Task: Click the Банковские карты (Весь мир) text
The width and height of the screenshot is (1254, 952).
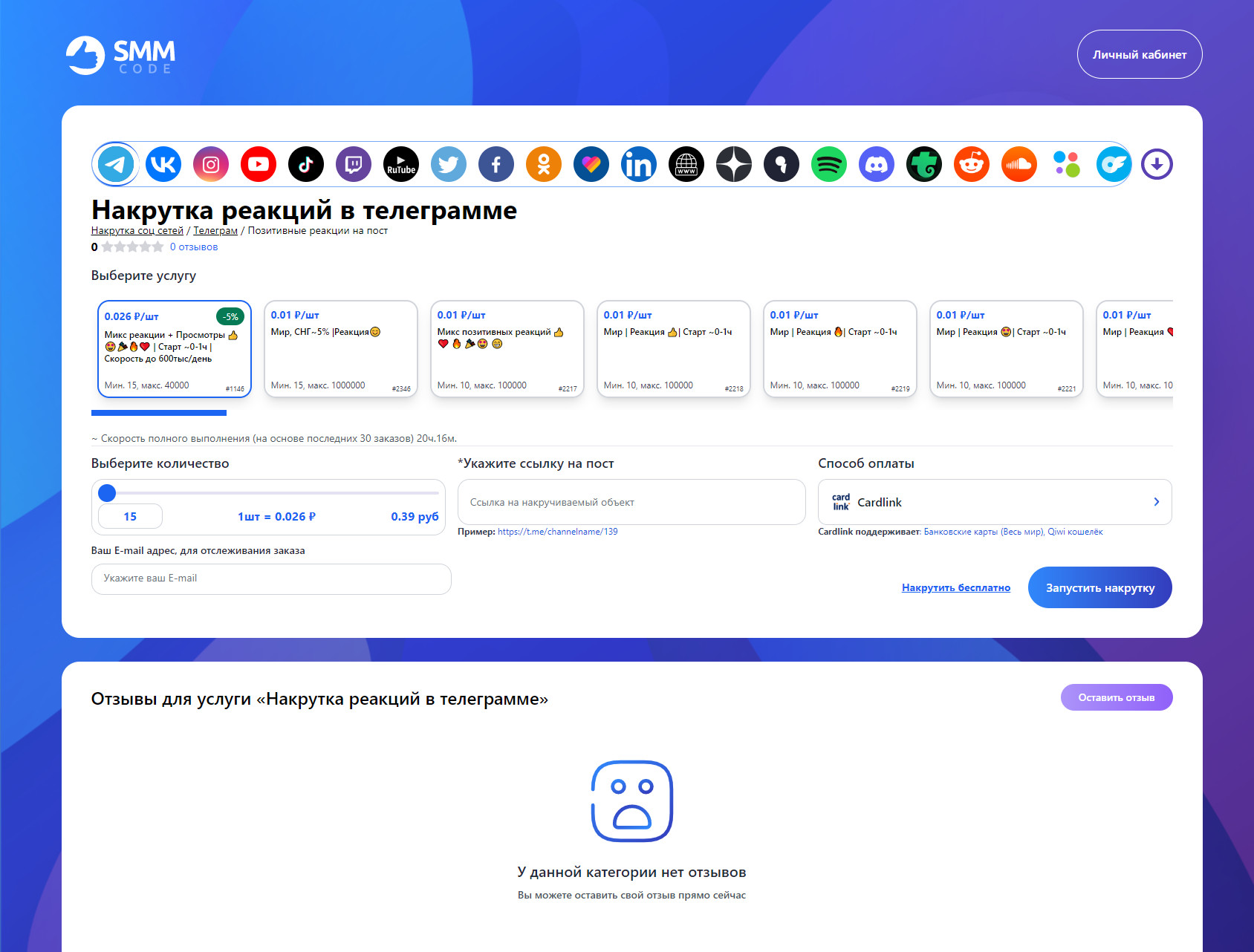Action: click(984, 532)
